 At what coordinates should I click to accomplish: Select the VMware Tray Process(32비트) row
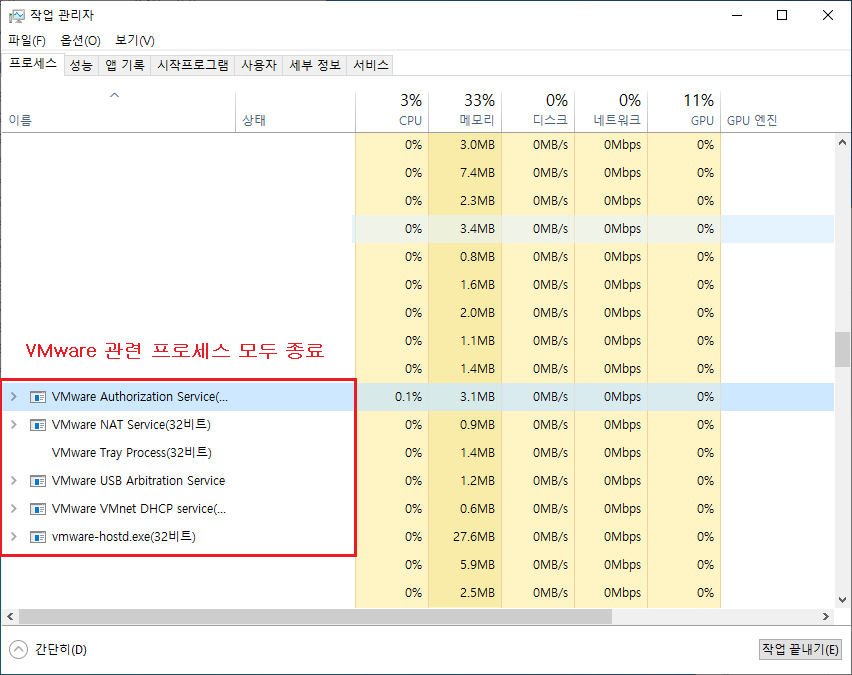click(x=417, y=453)
